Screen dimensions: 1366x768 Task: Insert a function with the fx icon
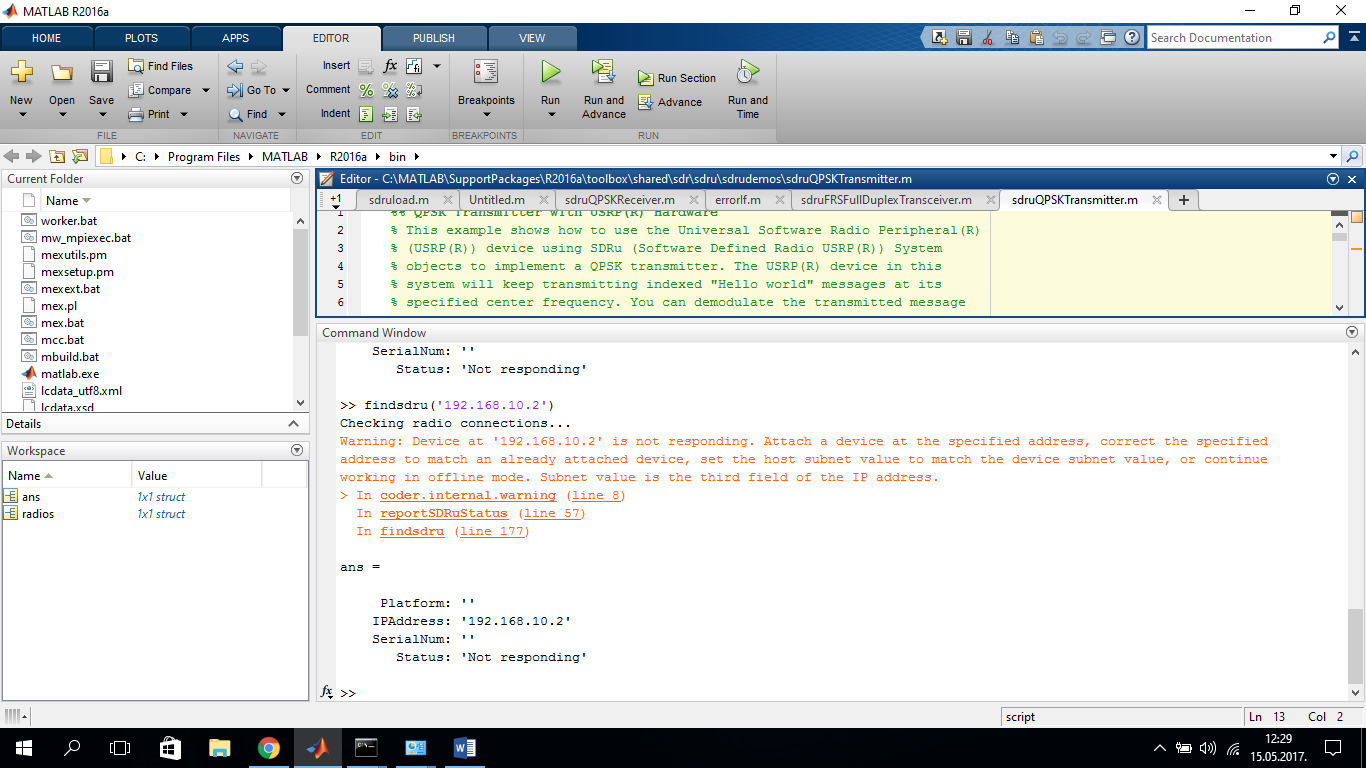390,66
